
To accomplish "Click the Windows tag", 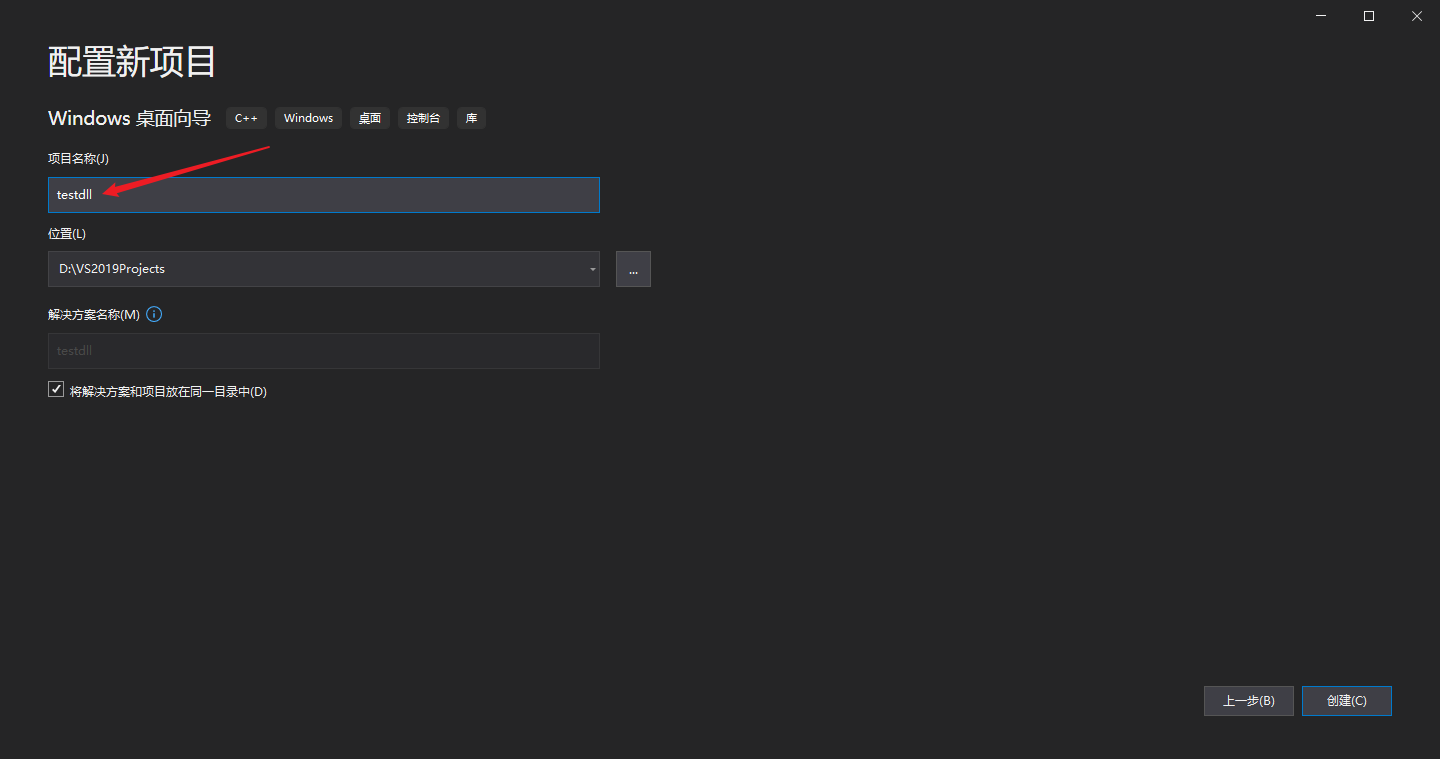I will tap(308, 118).
